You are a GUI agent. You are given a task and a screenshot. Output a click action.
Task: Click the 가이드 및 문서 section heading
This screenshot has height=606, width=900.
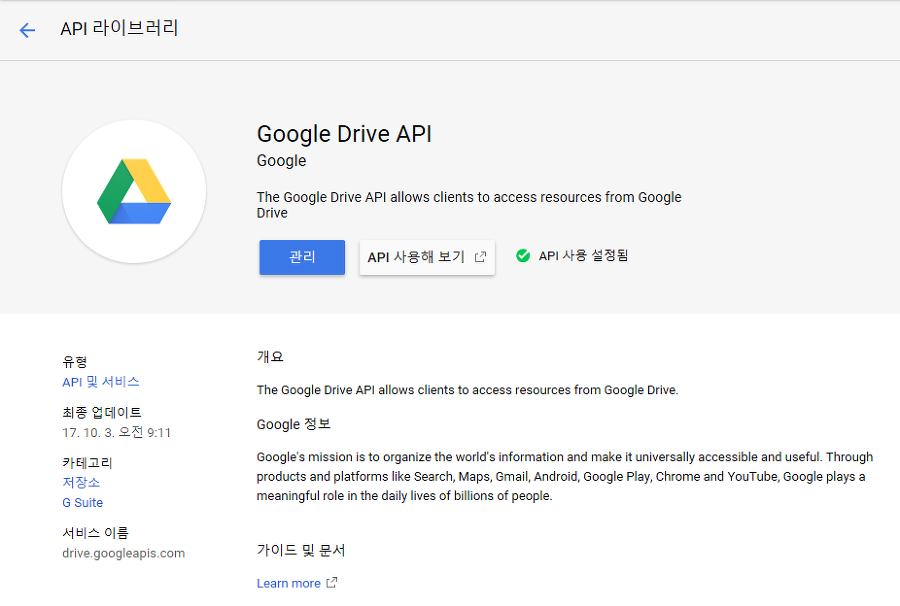point(301,551)
